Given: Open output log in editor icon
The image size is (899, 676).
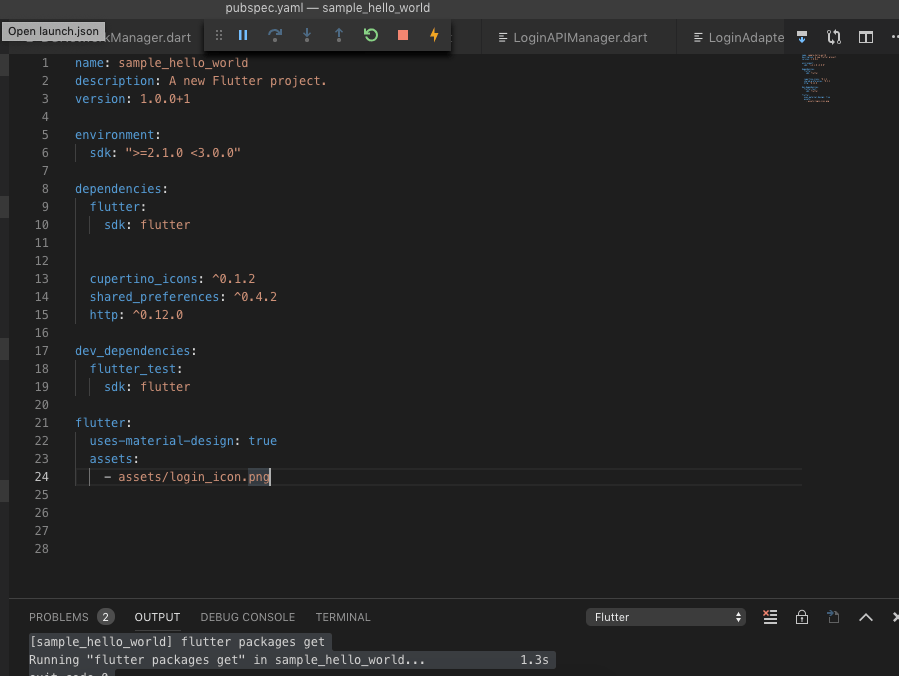Looking at the screenshot, I should pyautogui.click(x=833, y=617).
